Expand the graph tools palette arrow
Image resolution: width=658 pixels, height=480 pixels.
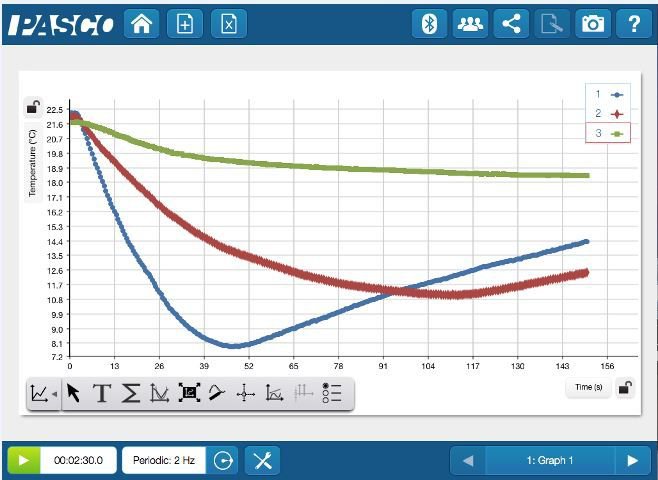[42, 394]
